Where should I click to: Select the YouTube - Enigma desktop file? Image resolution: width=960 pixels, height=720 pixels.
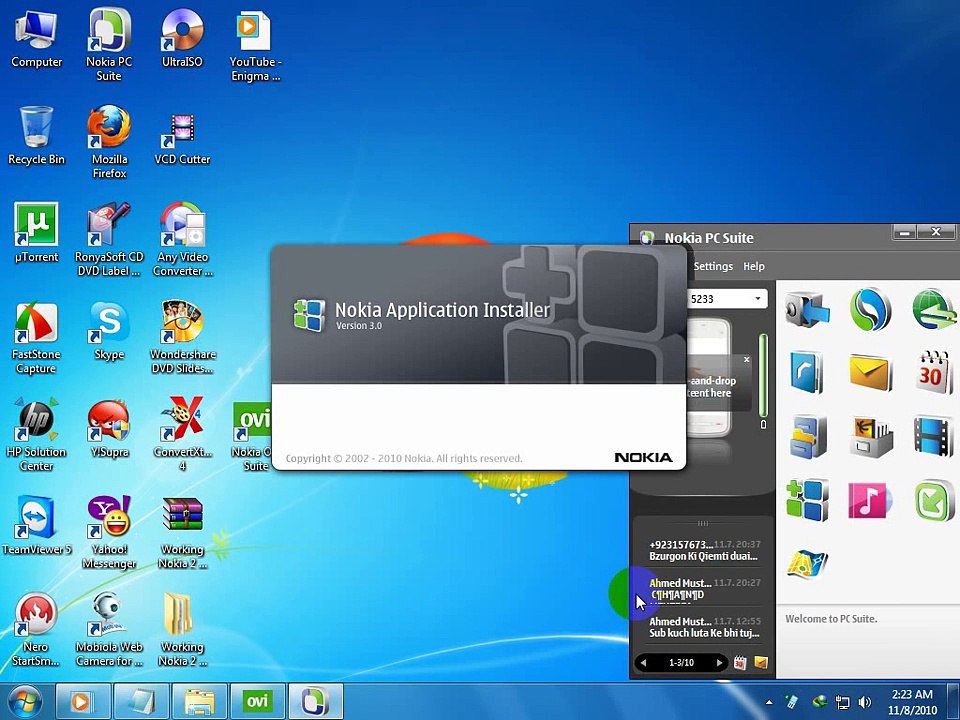pos(255,47)
